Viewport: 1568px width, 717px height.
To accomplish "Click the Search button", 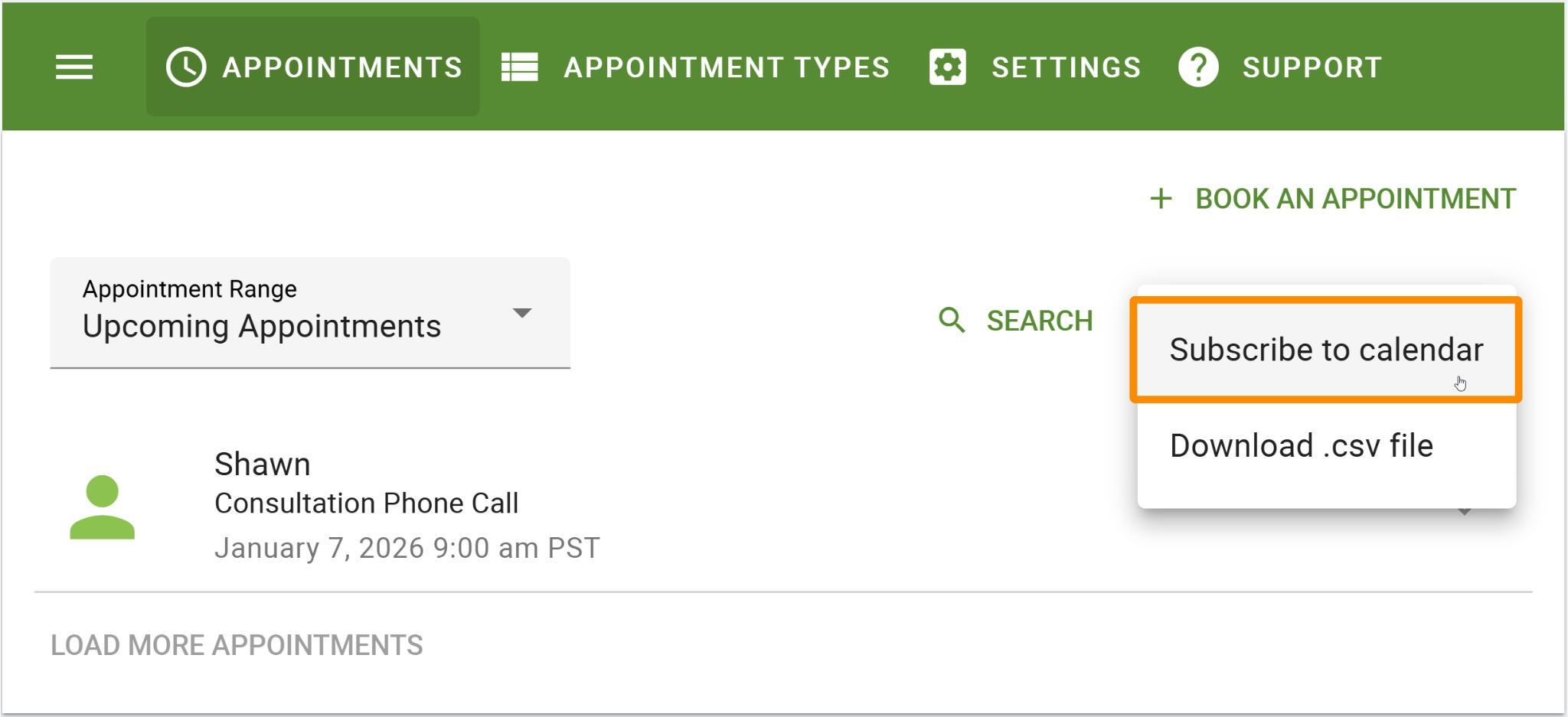I will 1040,321.
